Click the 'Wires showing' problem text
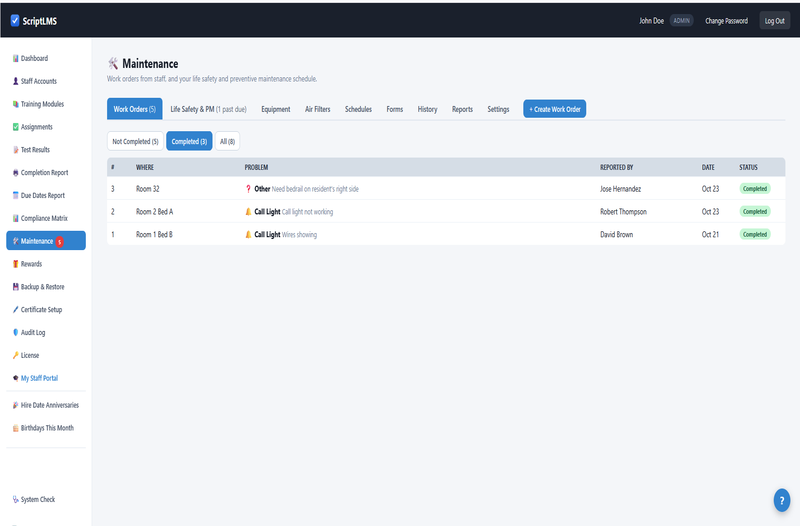 click(x=299, y=235)
